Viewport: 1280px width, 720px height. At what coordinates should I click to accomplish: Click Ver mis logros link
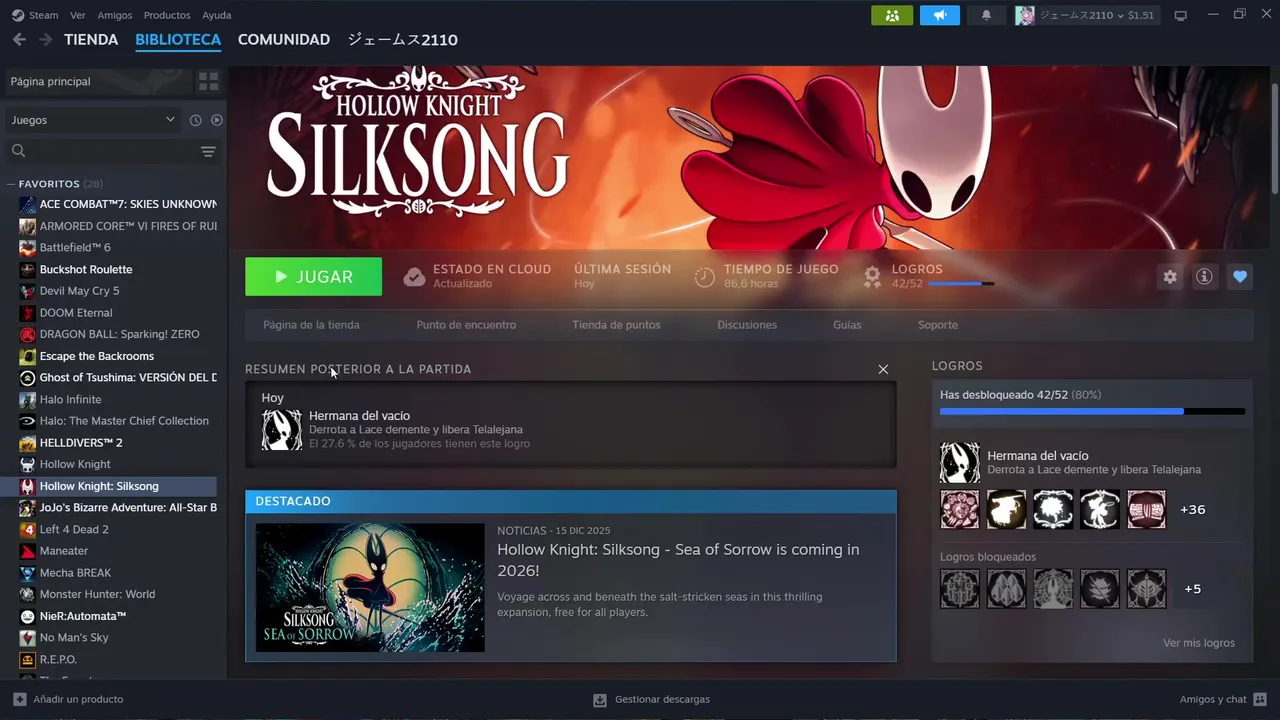click(x=1199, y=643)
